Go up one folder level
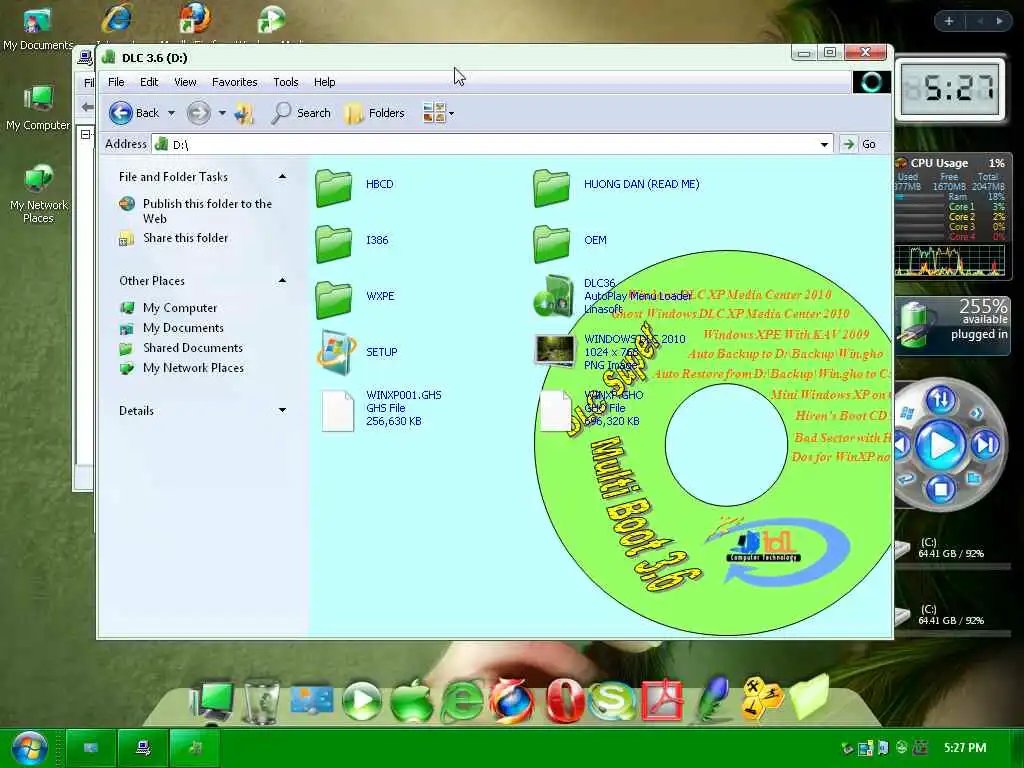1024x768 pixels. 244,114
